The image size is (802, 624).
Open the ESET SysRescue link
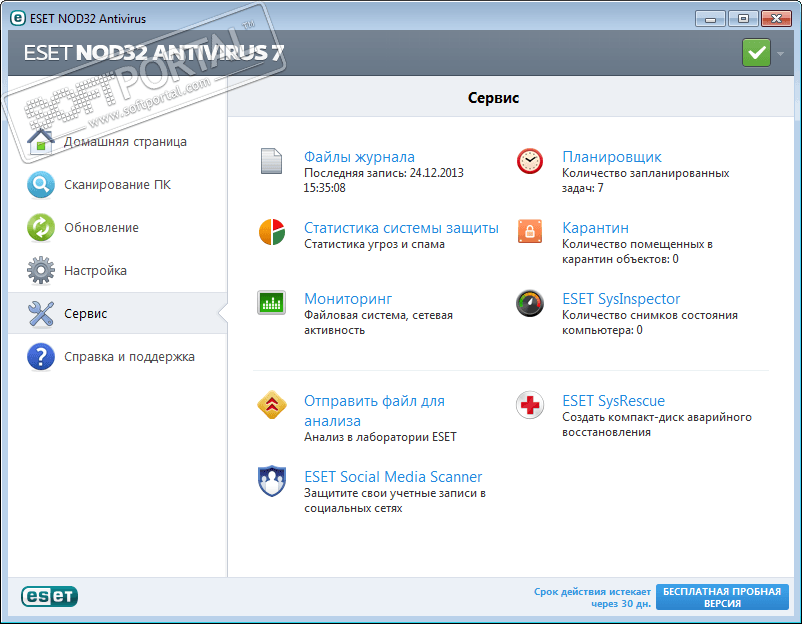tap(613, 400)
